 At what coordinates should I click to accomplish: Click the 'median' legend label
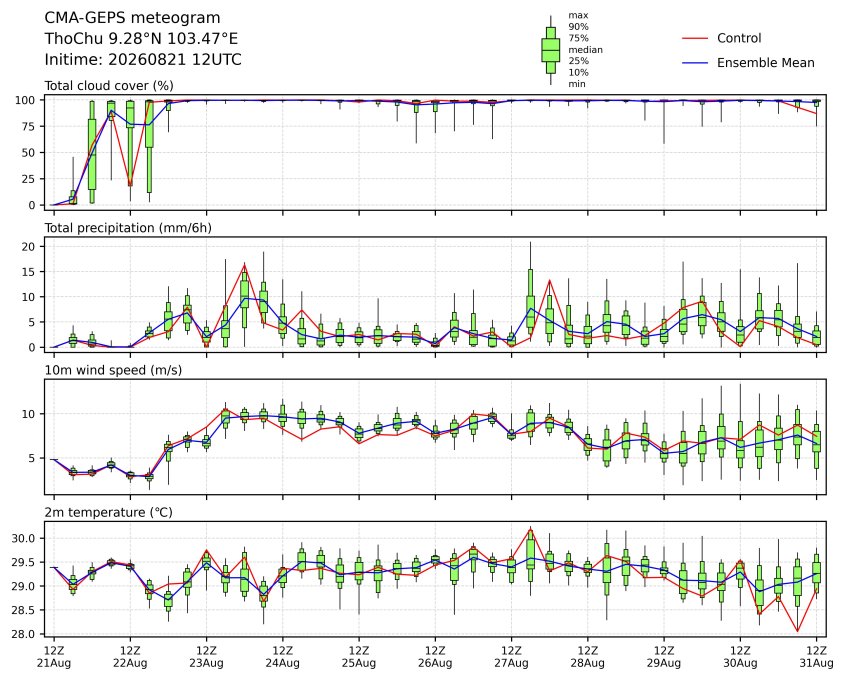[x=585, y=50]
